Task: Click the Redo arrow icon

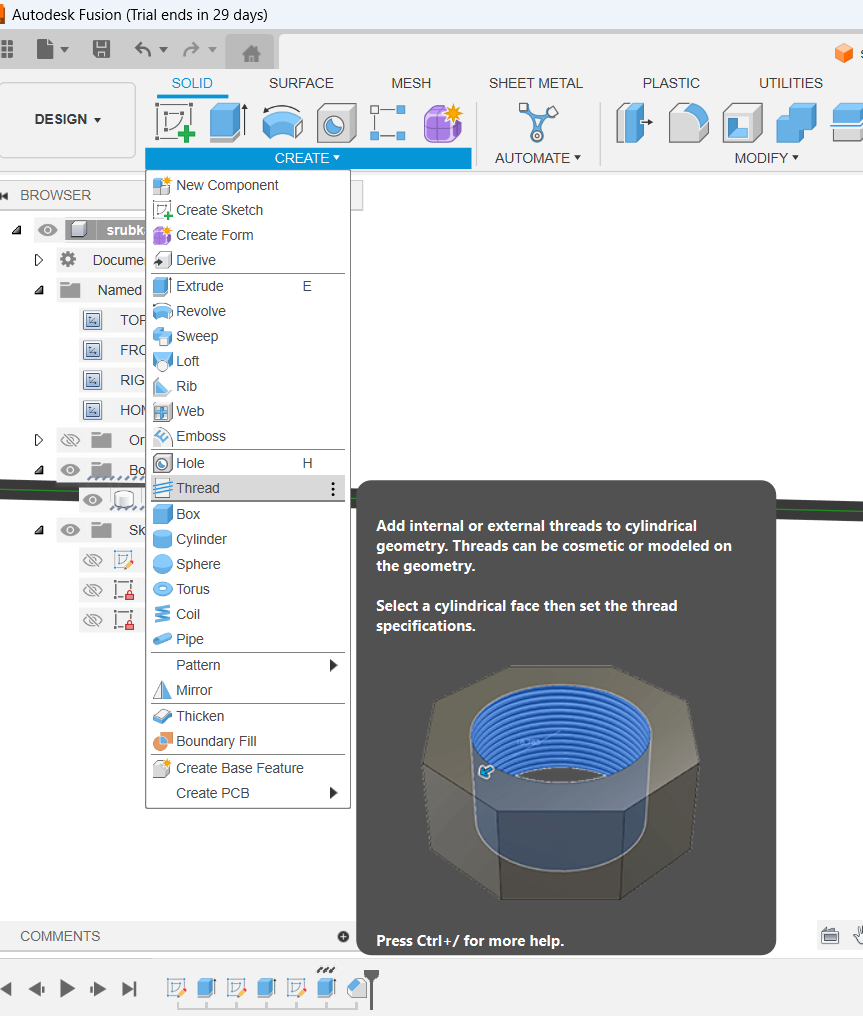Action: [191, 49]
